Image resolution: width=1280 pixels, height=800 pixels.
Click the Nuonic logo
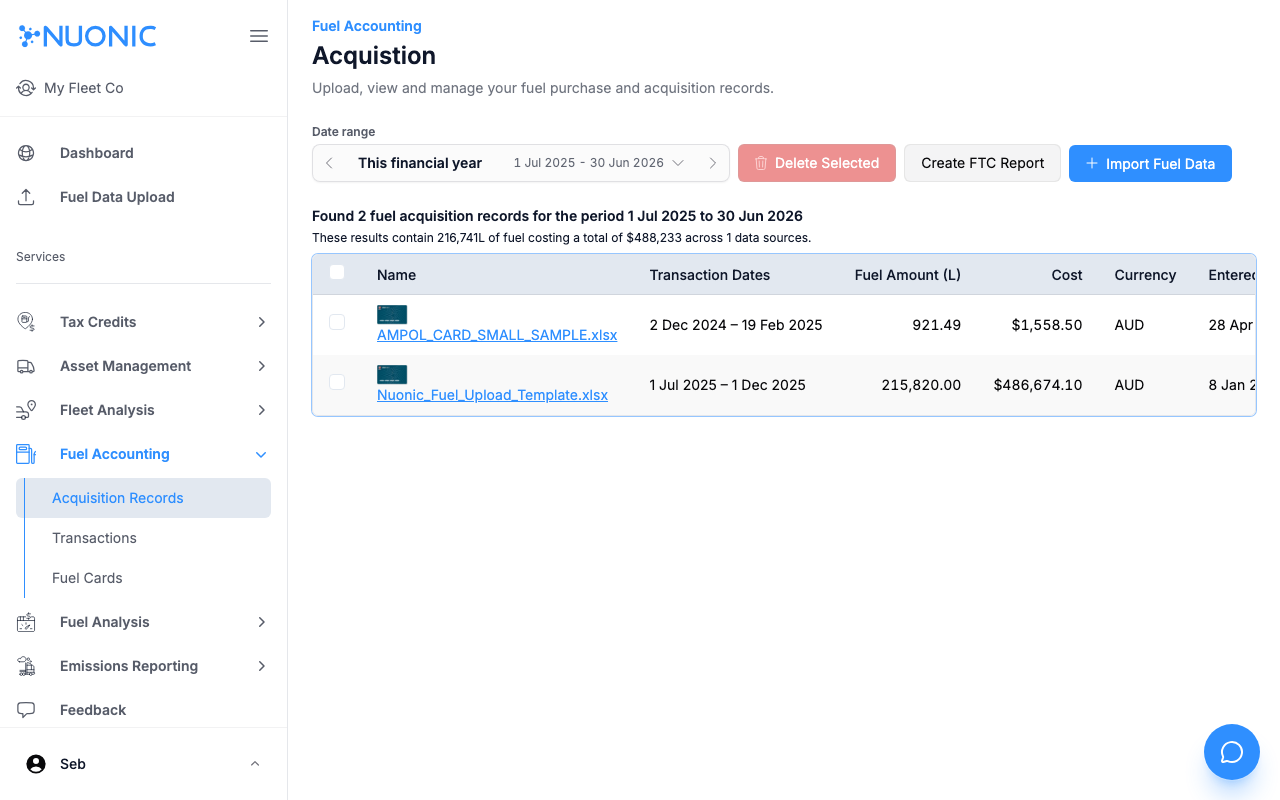(x=88, y=36)
